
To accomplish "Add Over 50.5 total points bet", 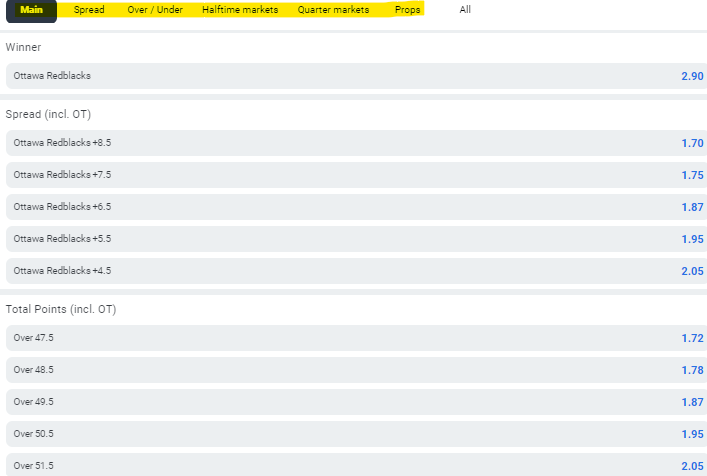I will pos(356,434).
